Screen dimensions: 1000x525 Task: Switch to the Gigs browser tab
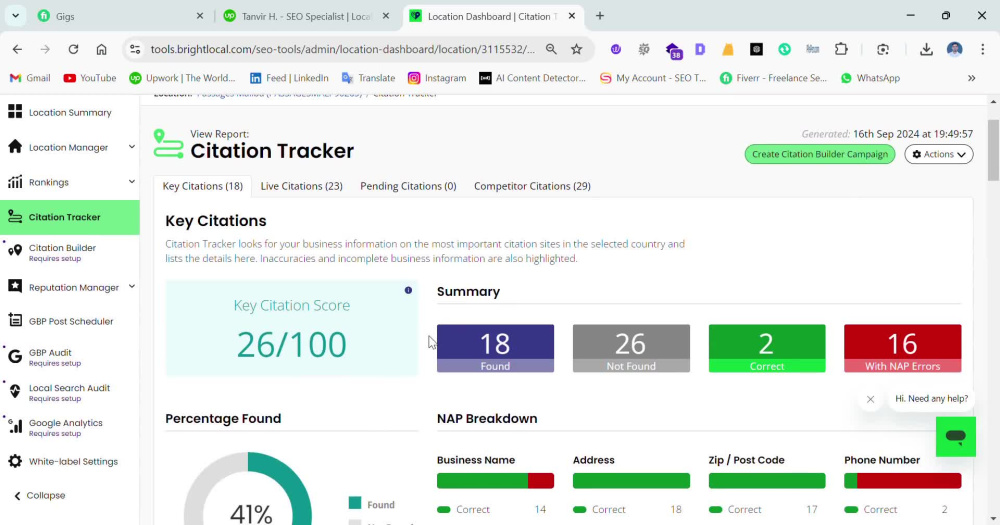[118, 16]
